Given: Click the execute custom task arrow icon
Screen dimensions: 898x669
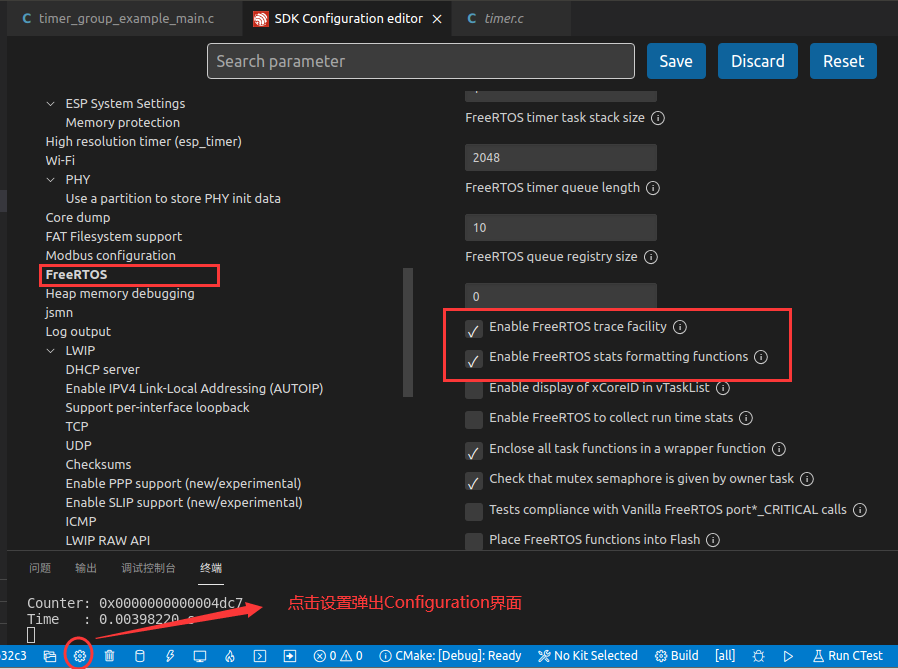Looking at the screenshot, I should [x=290, y=656].
